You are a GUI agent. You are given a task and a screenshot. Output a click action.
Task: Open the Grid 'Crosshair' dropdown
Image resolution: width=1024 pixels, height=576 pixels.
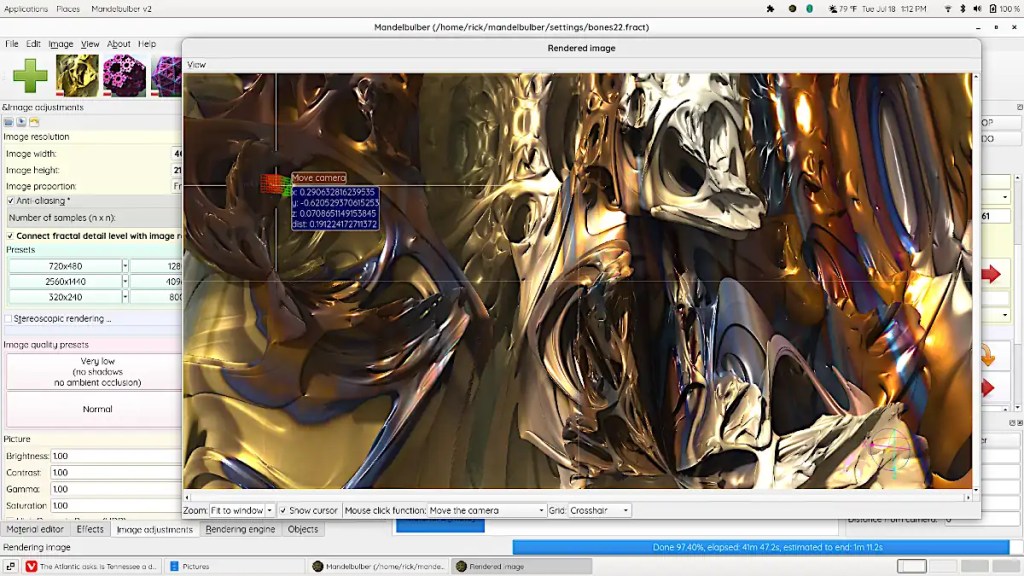[x=600, y=511]
